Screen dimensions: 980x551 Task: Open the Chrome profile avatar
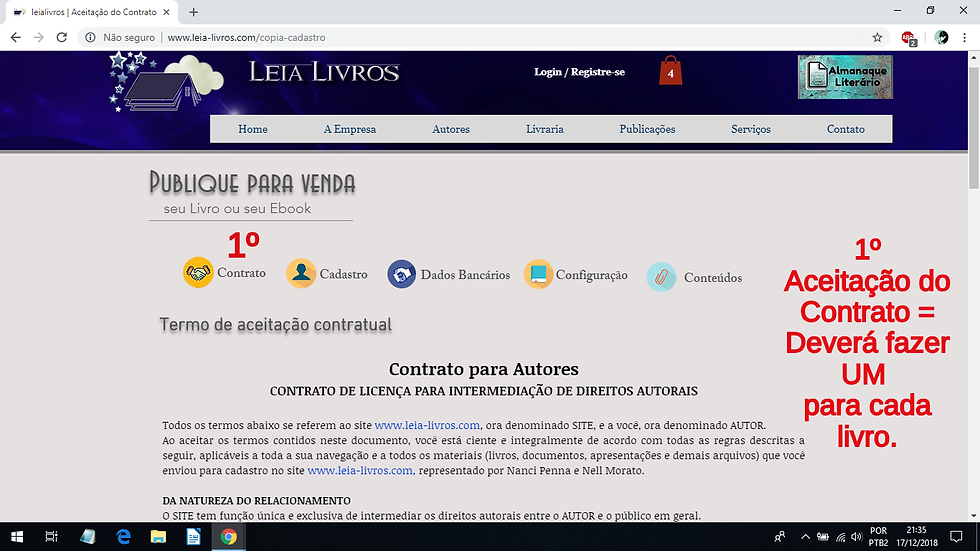click(x=941, y=37)
